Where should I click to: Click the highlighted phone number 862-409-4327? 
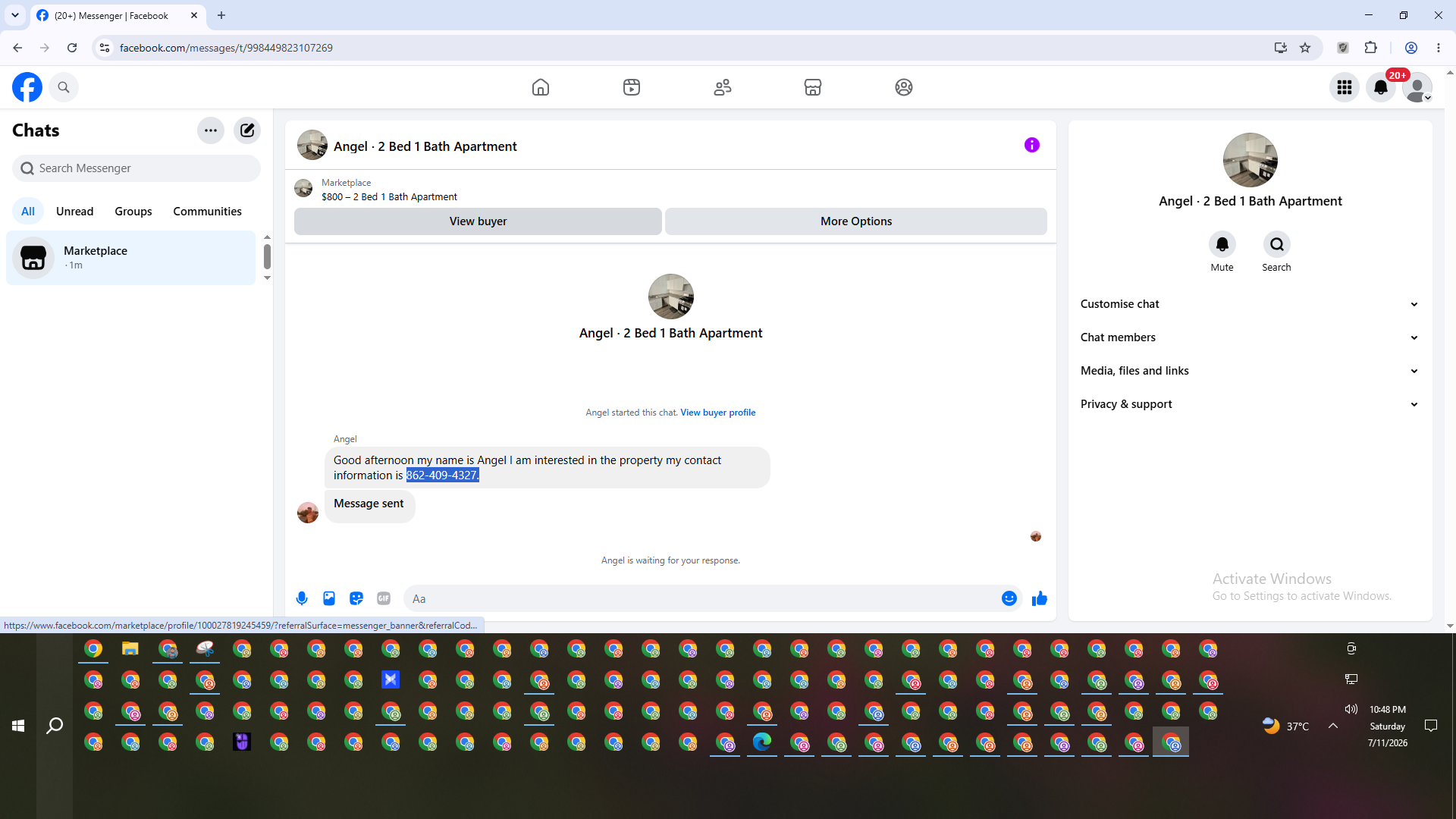[x=443, y=475]
